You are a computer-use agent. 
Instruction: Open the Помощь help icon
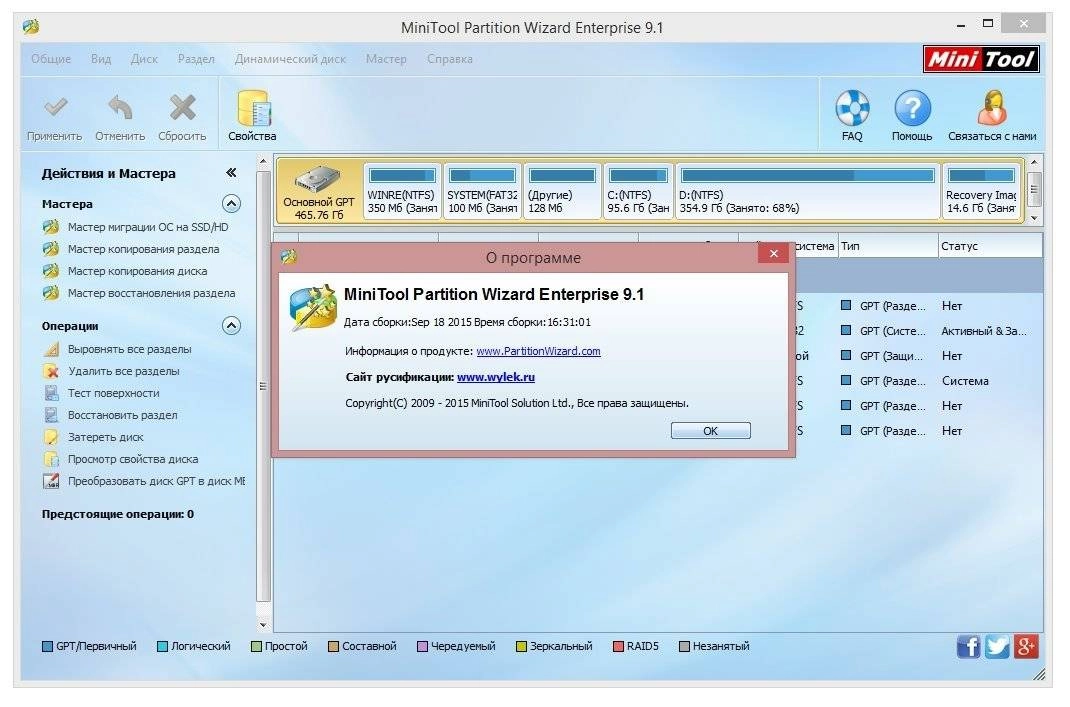pyautogui.click(x=912, y=107)
